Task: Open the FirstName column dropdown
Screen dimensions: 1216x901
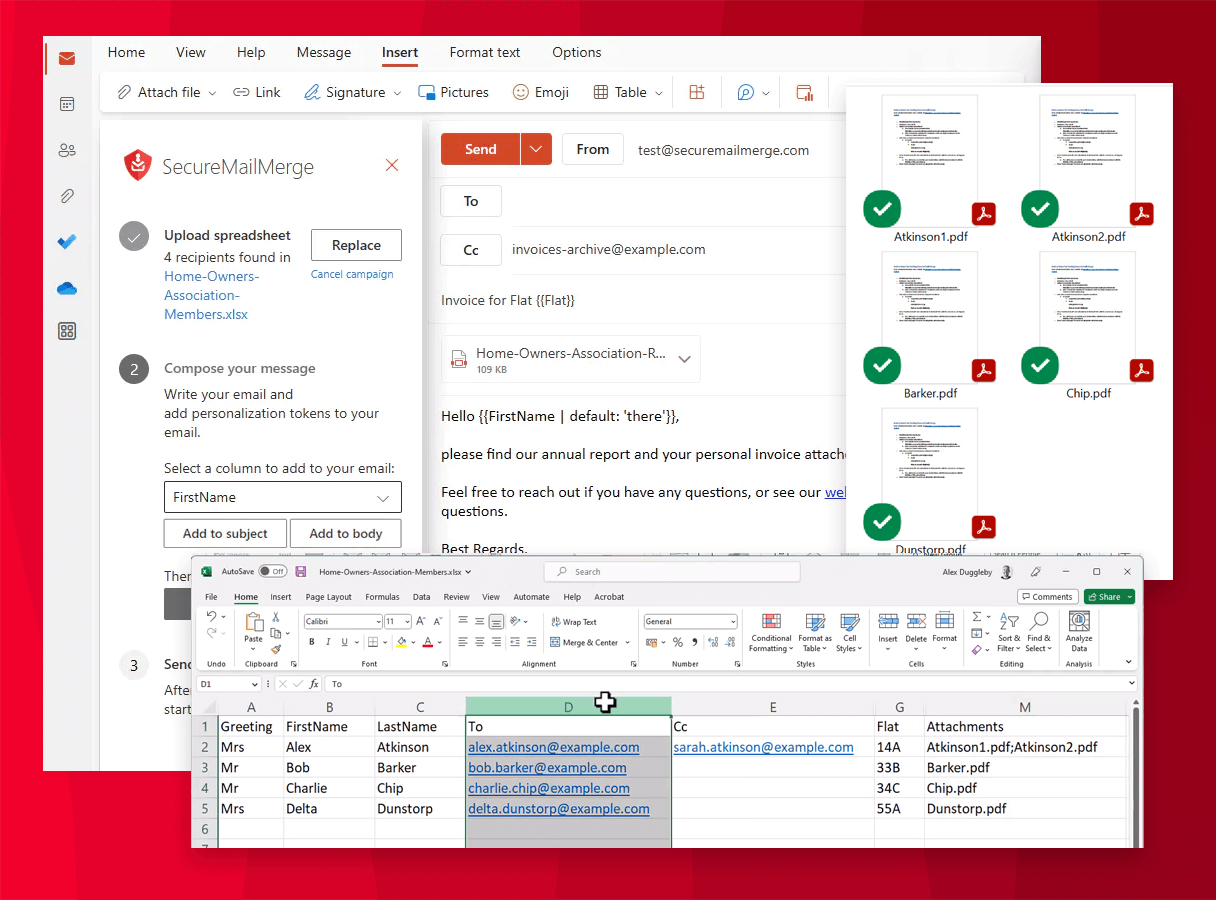Action: coord(282,497)
